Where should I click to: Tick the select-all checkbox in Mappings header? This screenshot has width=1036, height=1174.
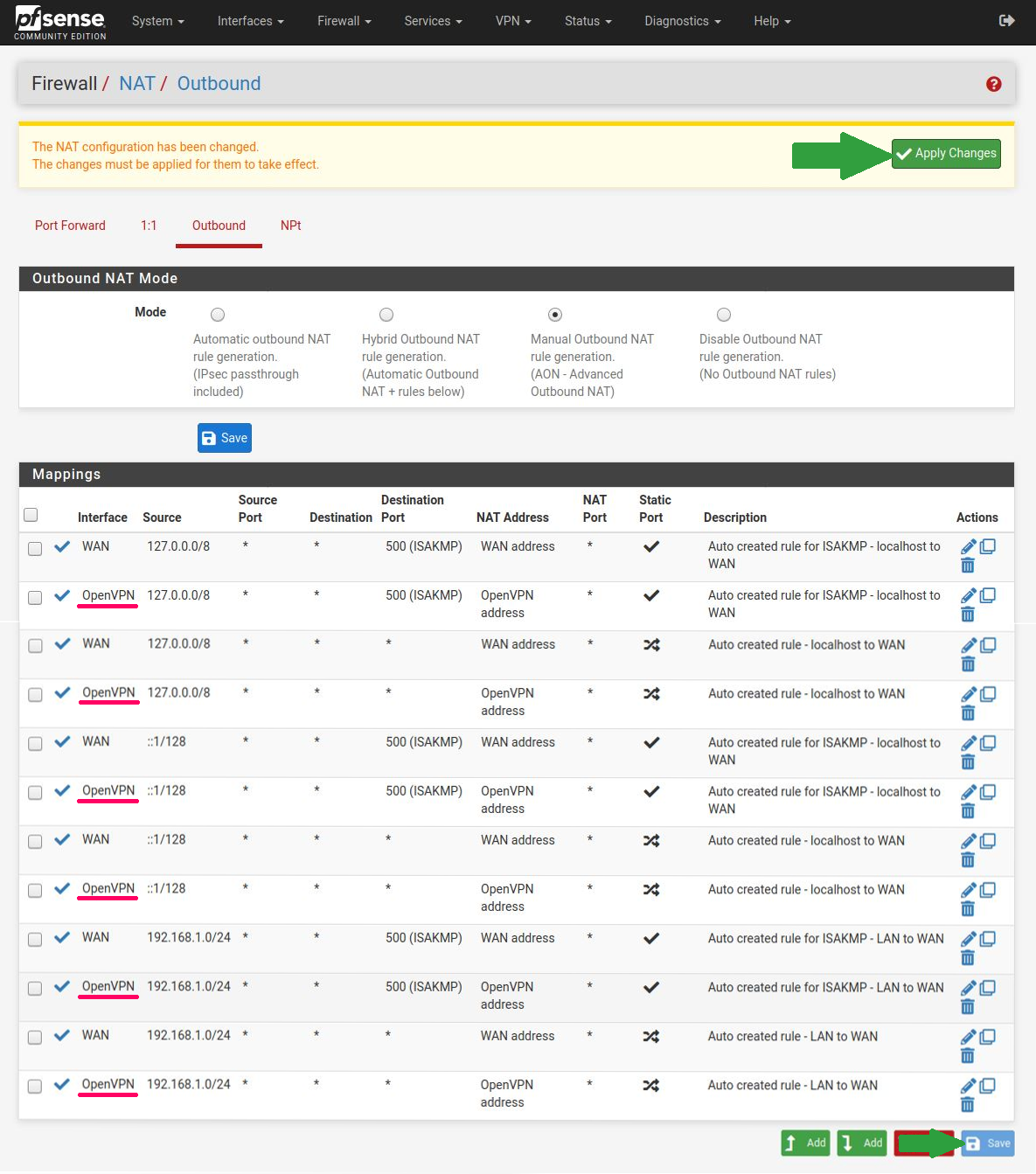(x=31, y=515)
